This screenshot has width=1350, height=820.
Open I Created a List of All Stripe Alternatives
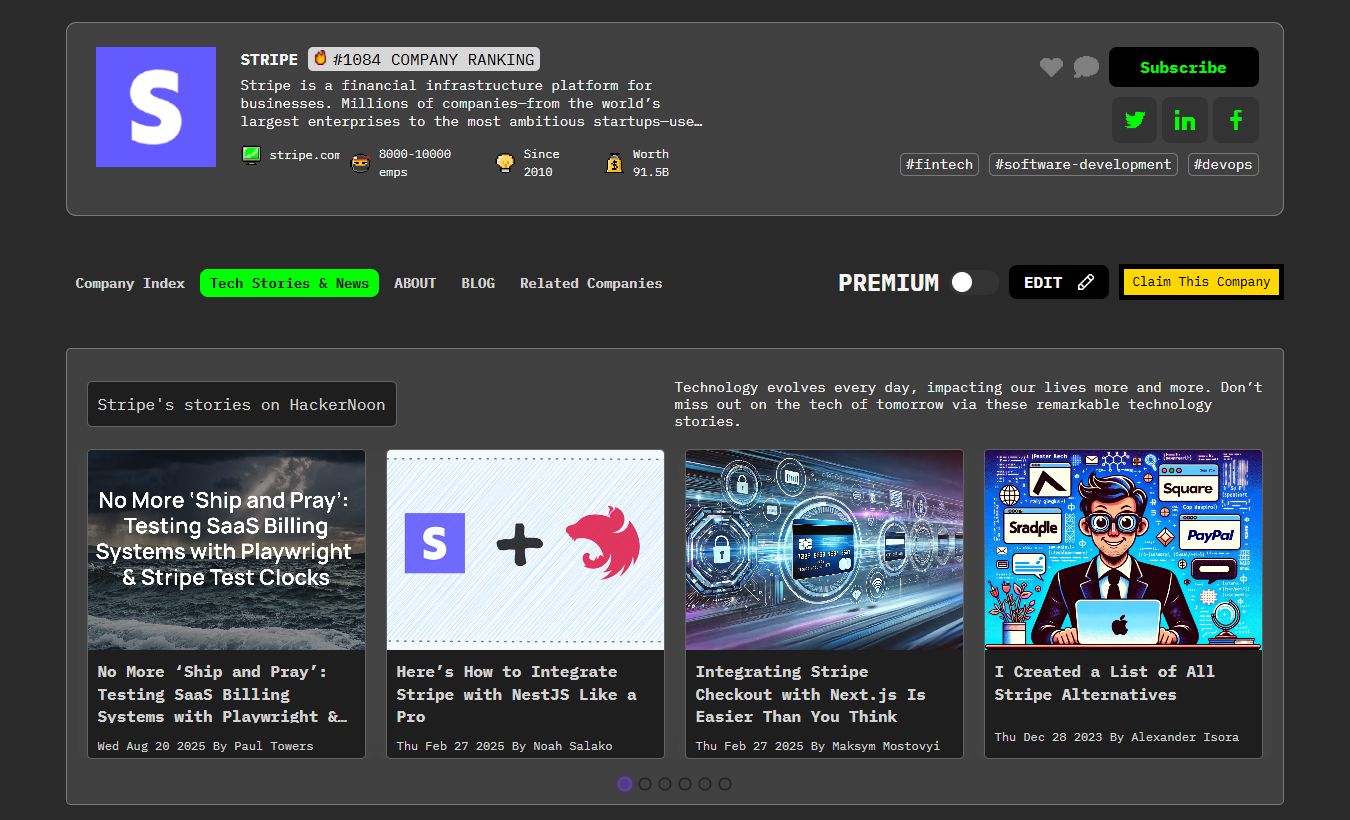coord(1104,683)
